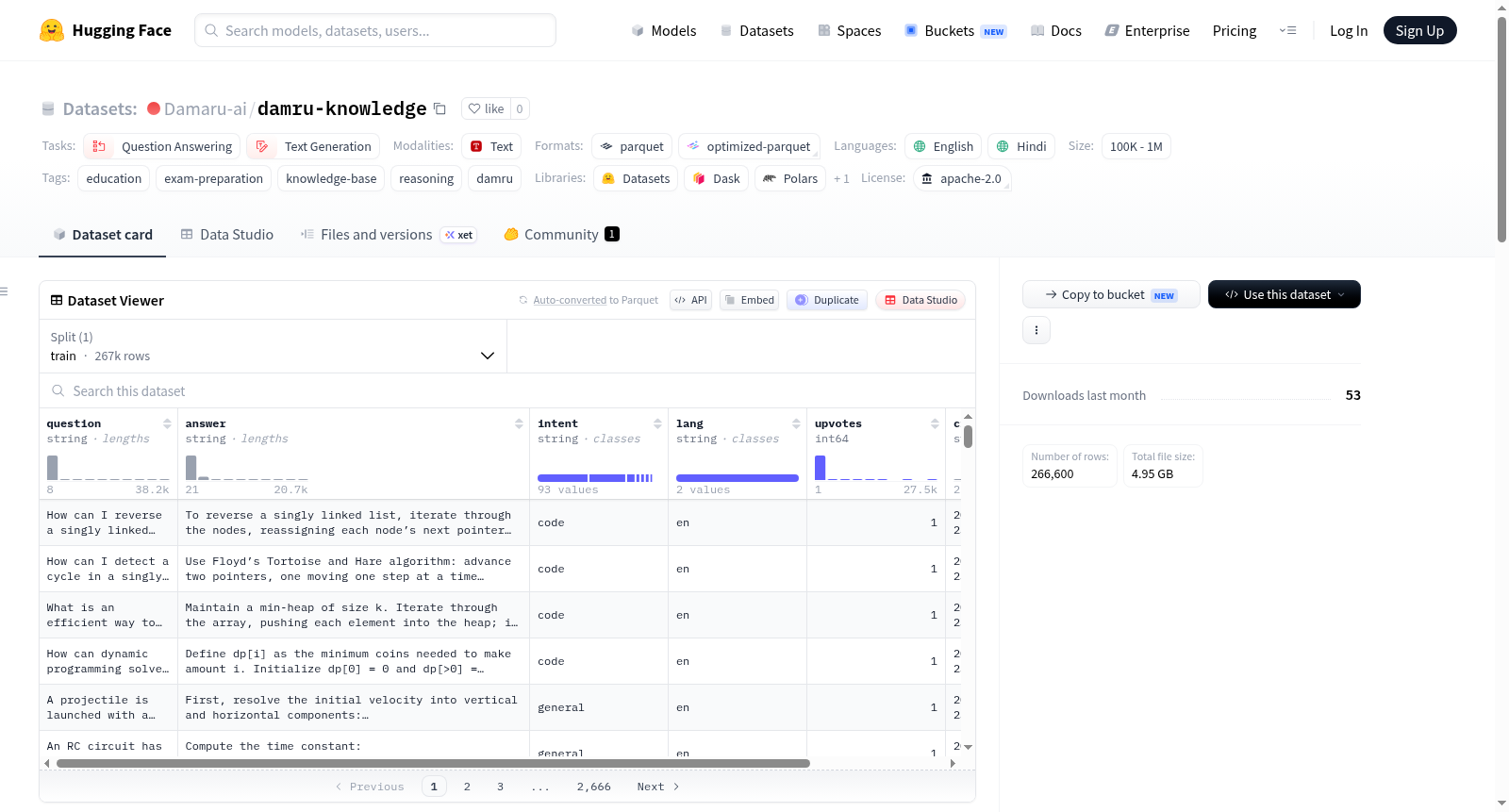Open the navigation more-options menu icon
1509x812 pixels.
(x=1287, y=30)
